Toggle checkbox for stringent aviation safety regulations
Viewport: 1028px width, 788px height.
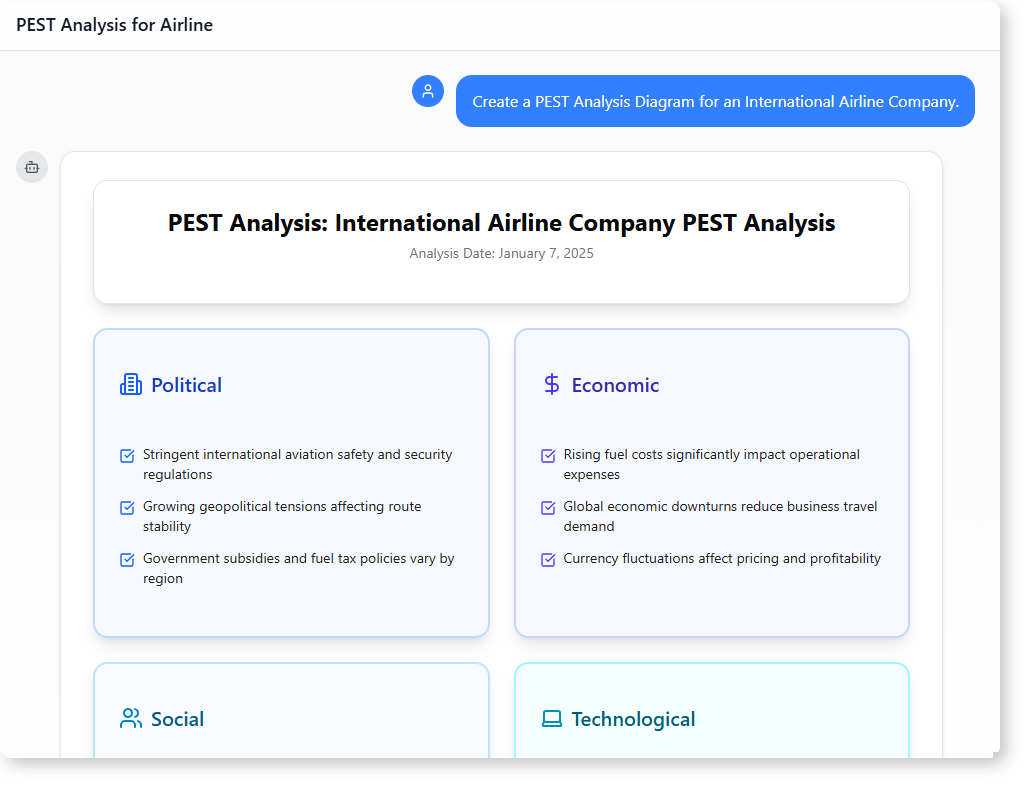(127, 456)
